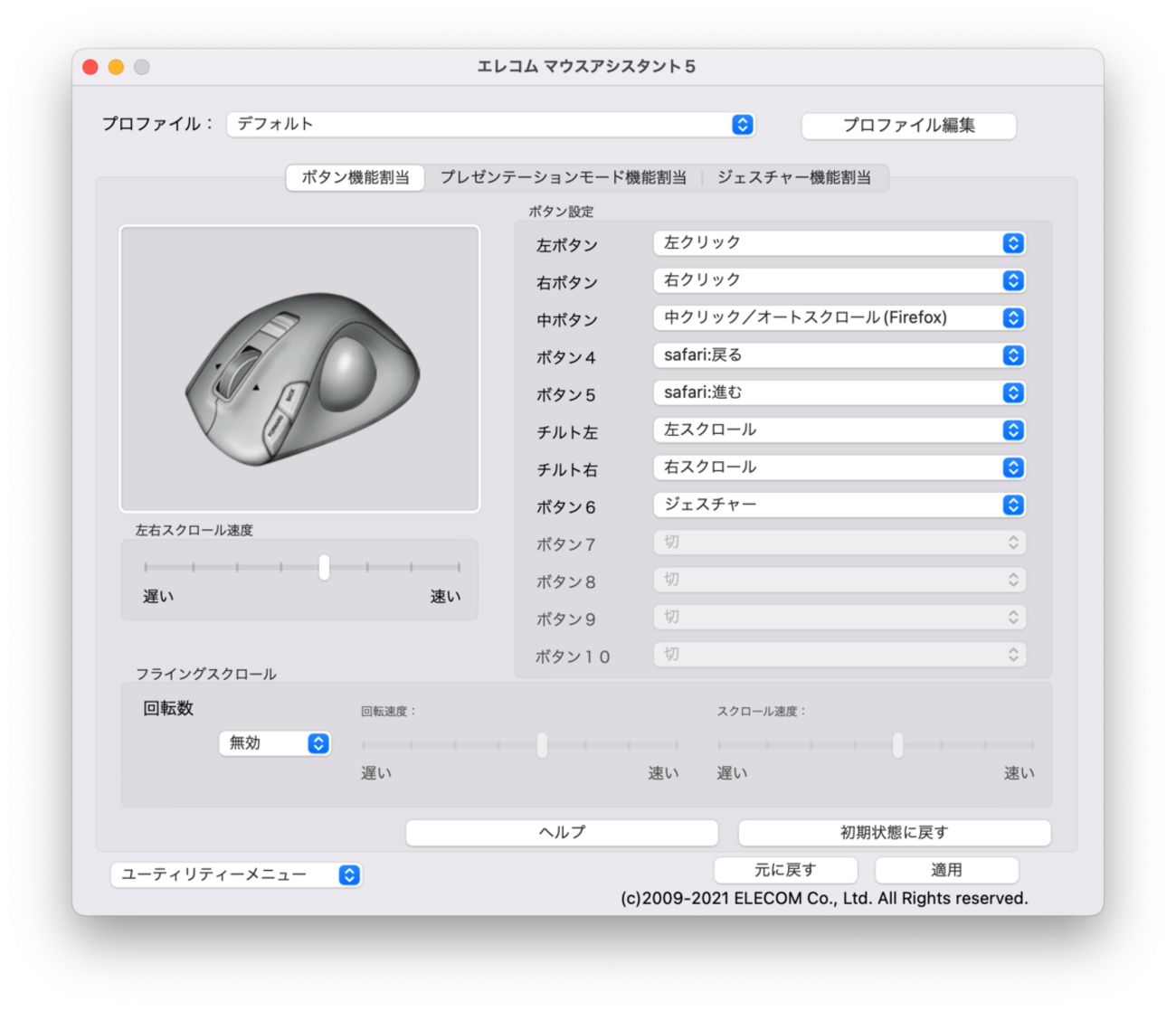Click the ヘルプ button

click(562, 833)
